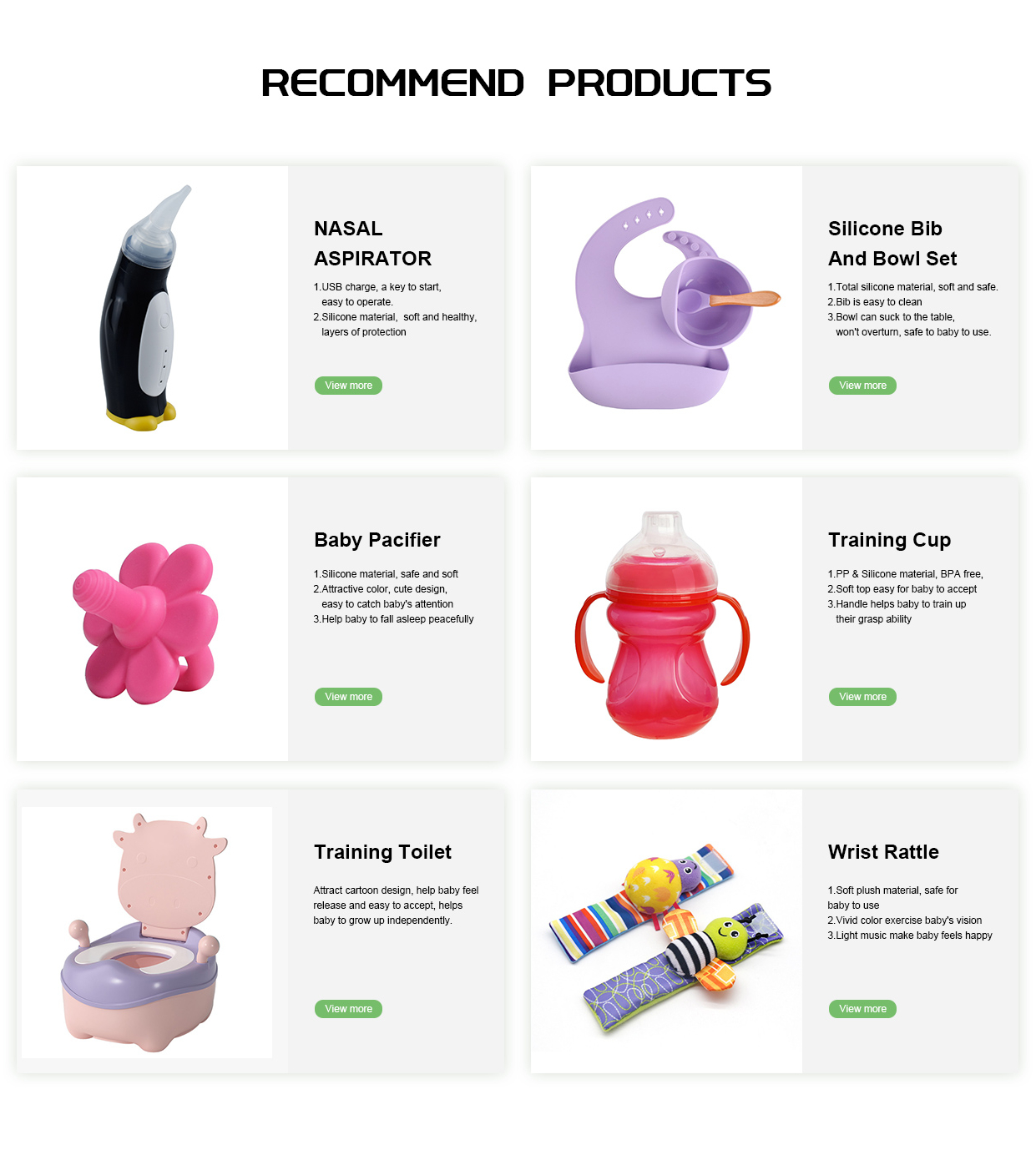Click the Training Cup title
This screenshot has width=1036, height=1150.
click(x=889, y=540)
